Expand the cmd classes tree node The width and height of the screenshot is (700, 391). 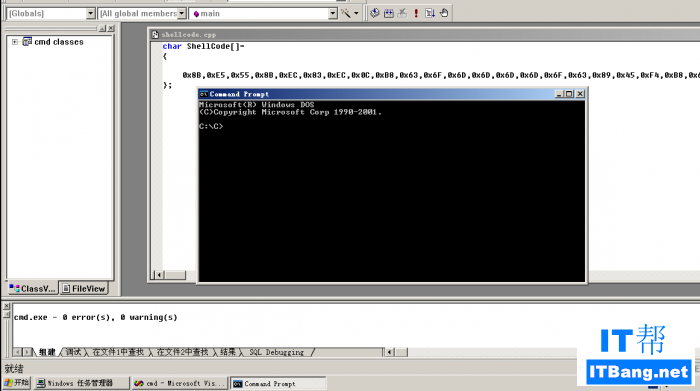15,42
